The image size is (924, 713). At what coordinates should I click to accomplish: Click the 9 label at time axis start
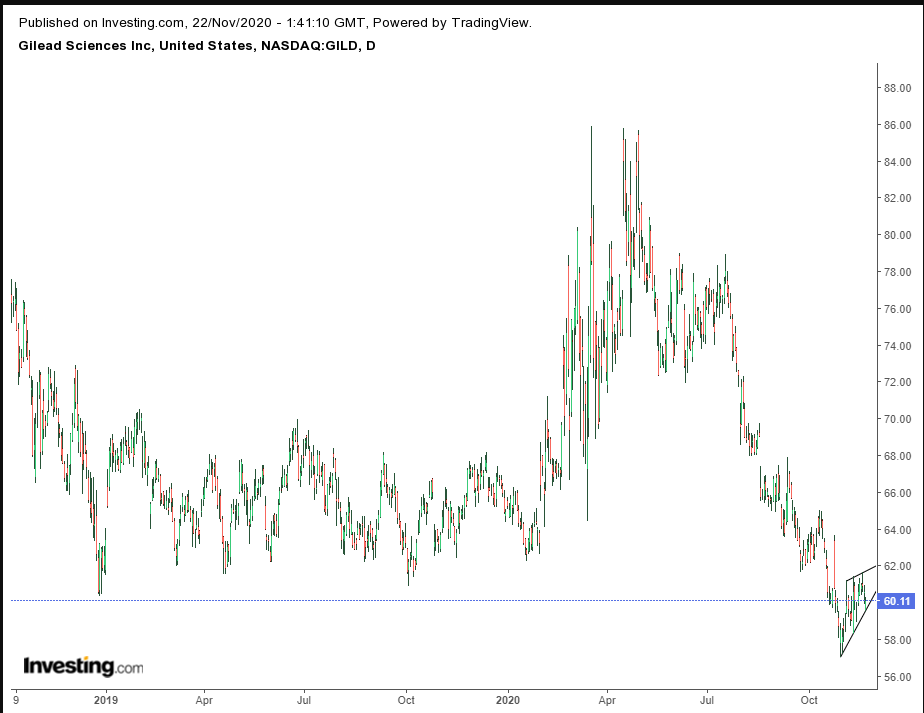(15, 700)
